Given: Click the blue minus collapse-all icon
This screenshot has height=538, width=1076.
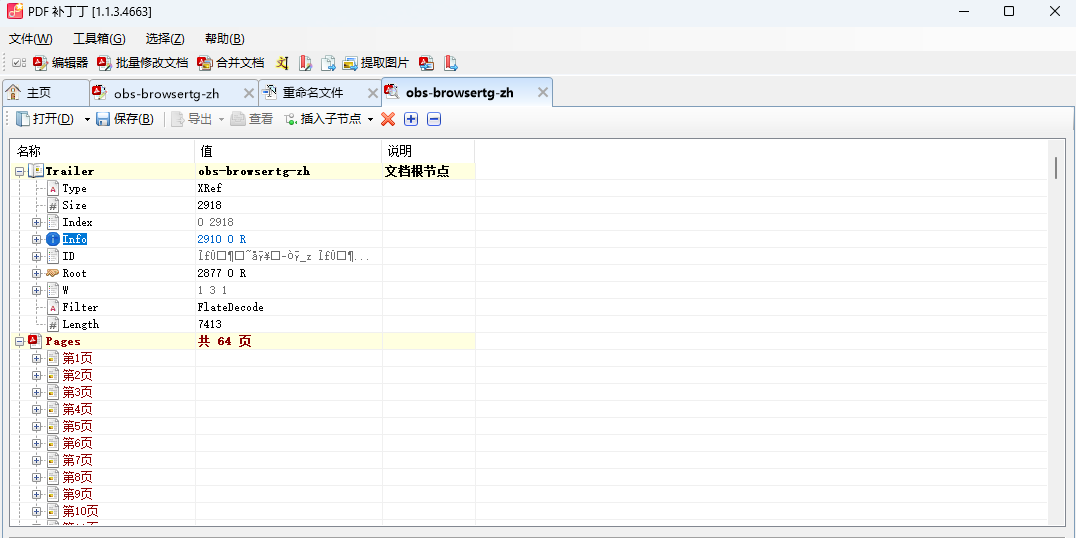Looking at the screenshot, I should coord(434,119).
